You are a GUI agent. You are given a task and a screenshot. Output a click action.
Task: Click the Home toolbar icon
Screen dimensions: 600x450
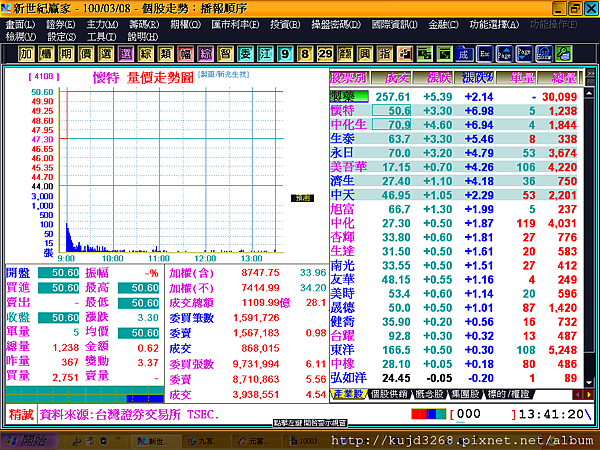click(x=544, y=54)
